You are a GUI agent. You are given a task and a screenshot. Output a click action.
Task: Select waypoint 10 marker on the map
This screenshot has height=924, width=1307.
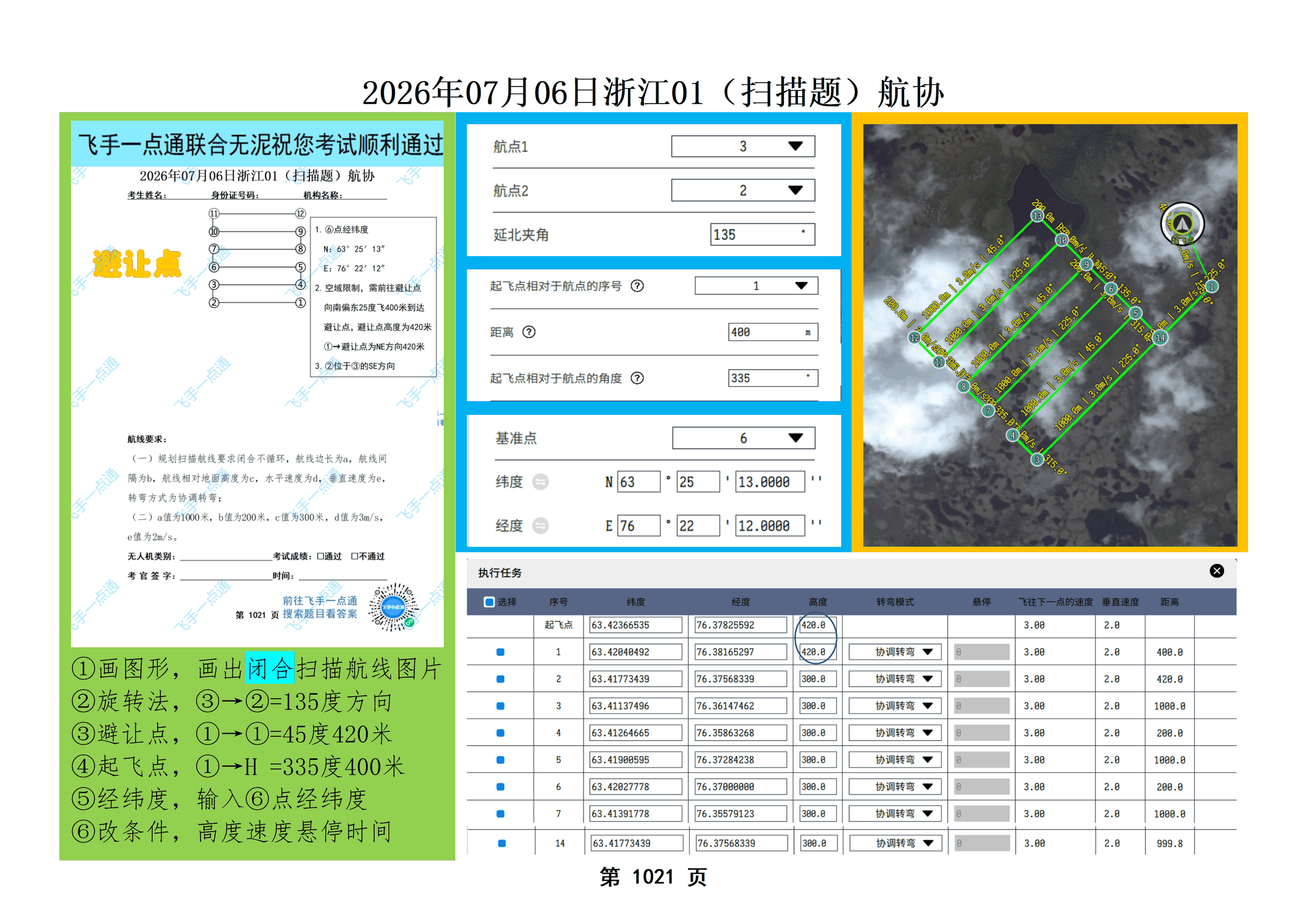(1062, 240)
